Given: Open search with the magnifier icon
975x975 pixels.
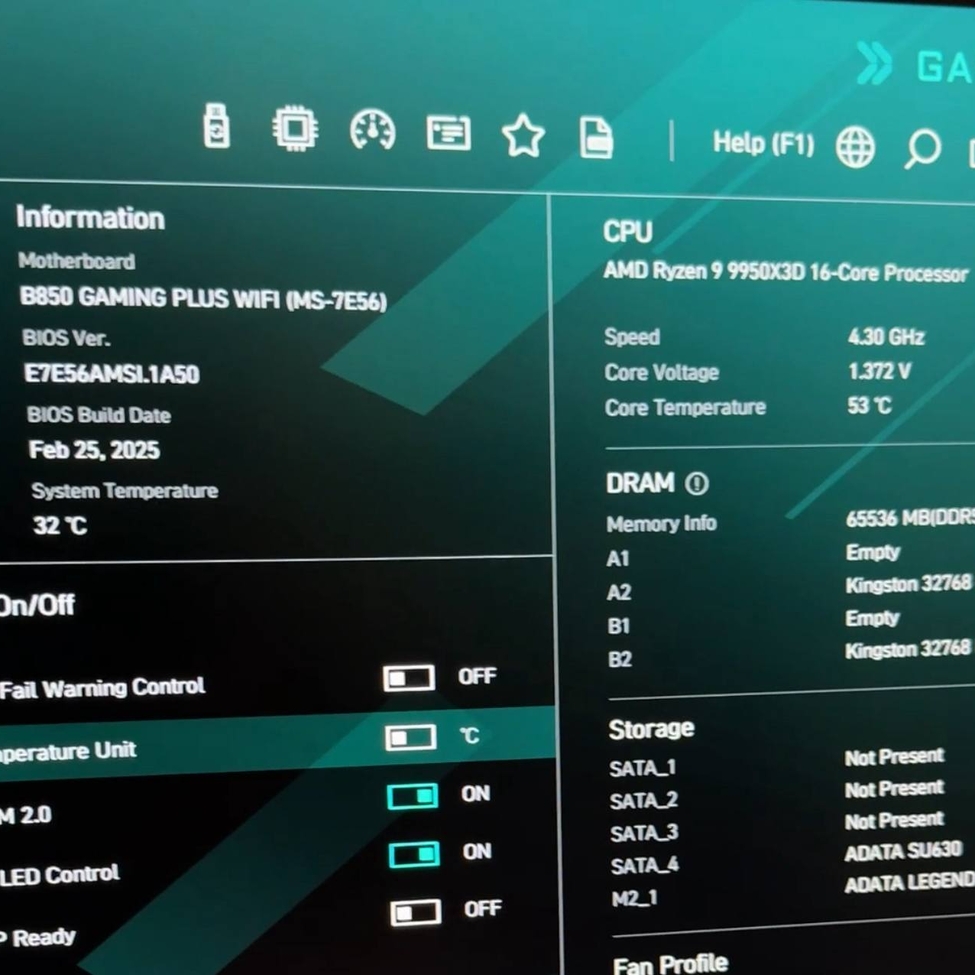Looking at the screenshot, I should pos(922,149).
